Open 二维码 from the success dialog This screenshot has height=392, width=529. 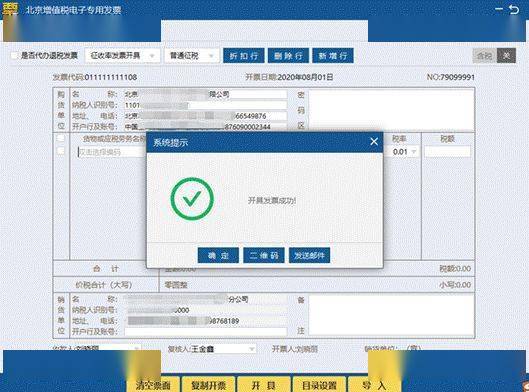264,255
